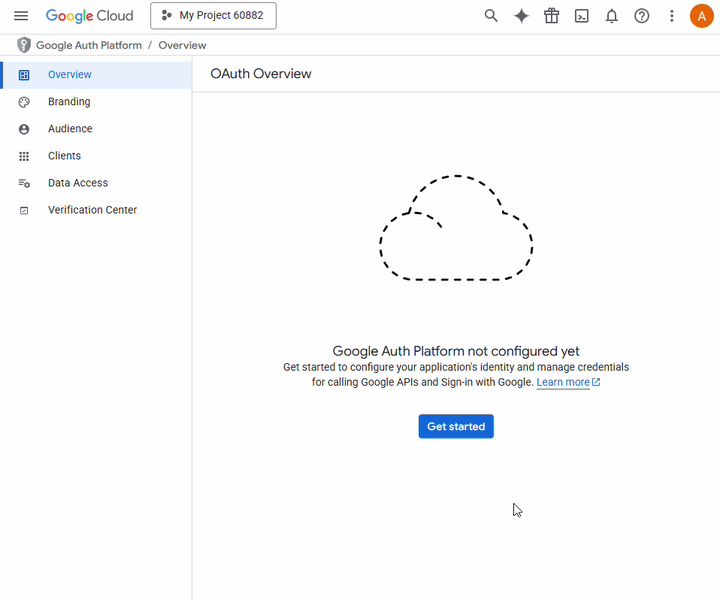Click the Google Cloud logo

tap(90, 16)
